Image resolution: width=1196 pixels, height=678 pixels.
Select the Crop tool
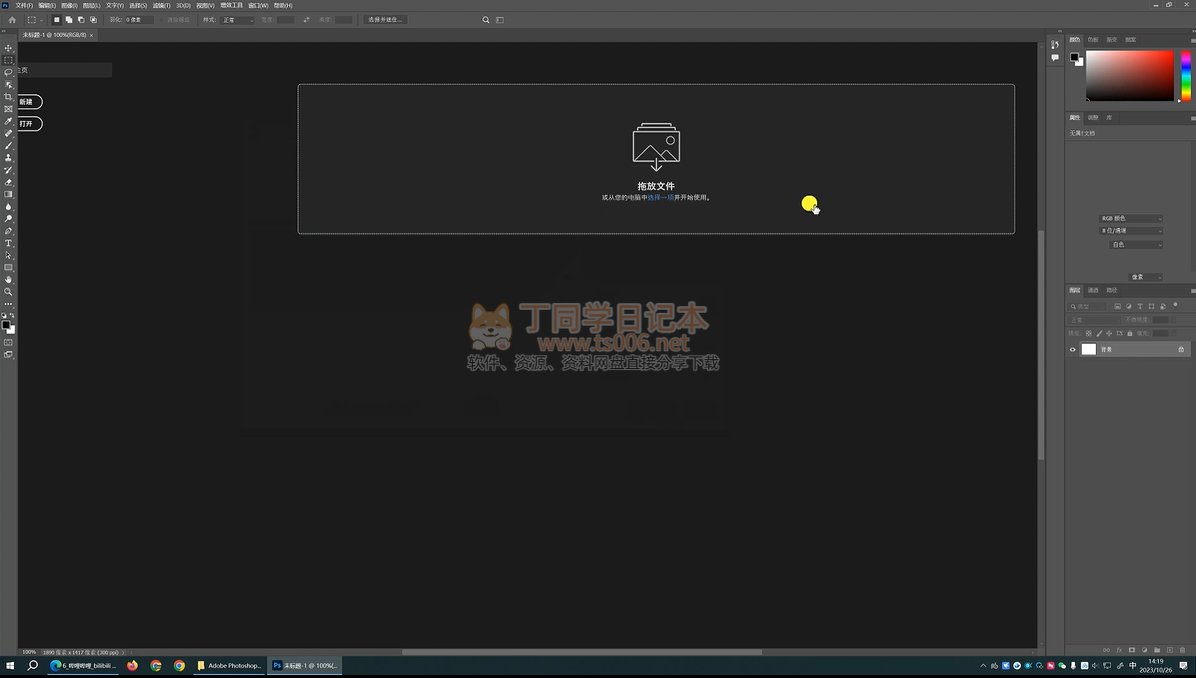(x=9, y=97)
